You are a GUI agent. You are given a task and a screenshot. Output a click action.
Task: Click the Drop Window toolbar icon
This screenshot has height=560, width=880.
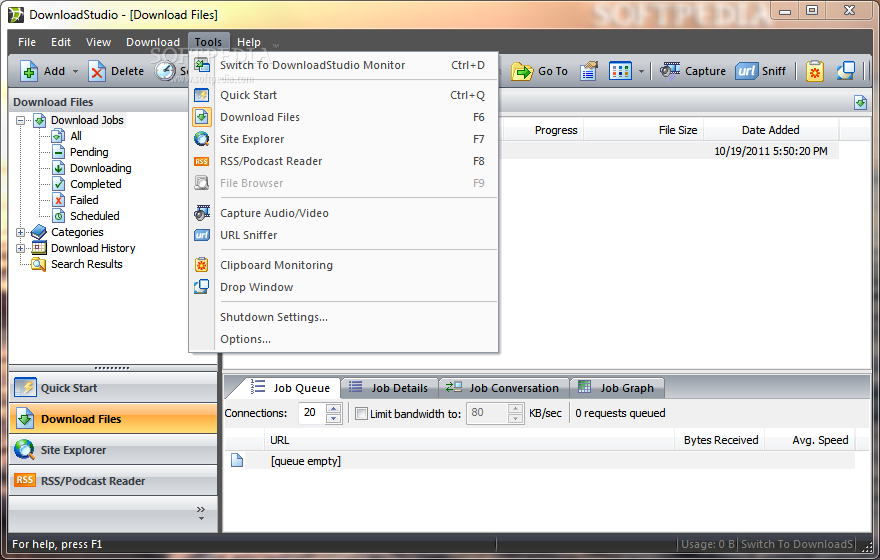point(845,71)
